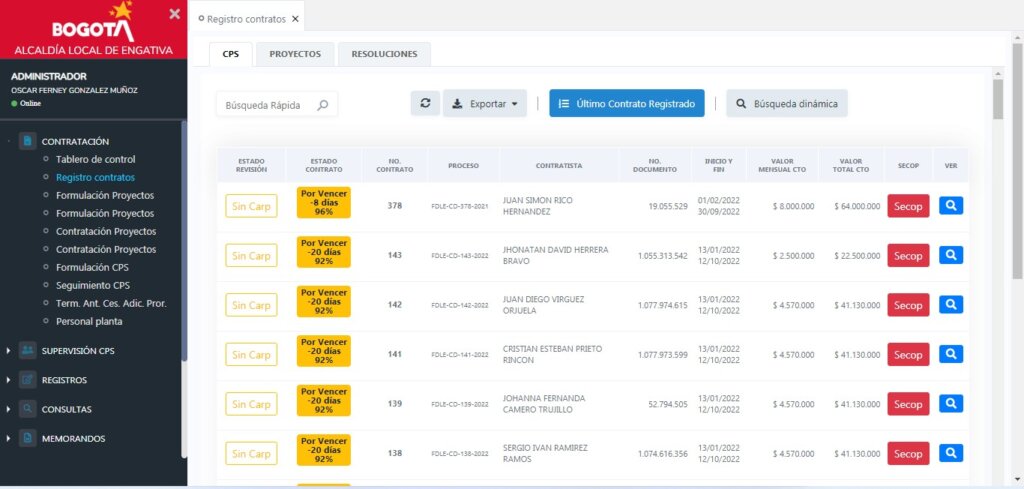Click Por Vencer -8 días status badge

[324, 202]
